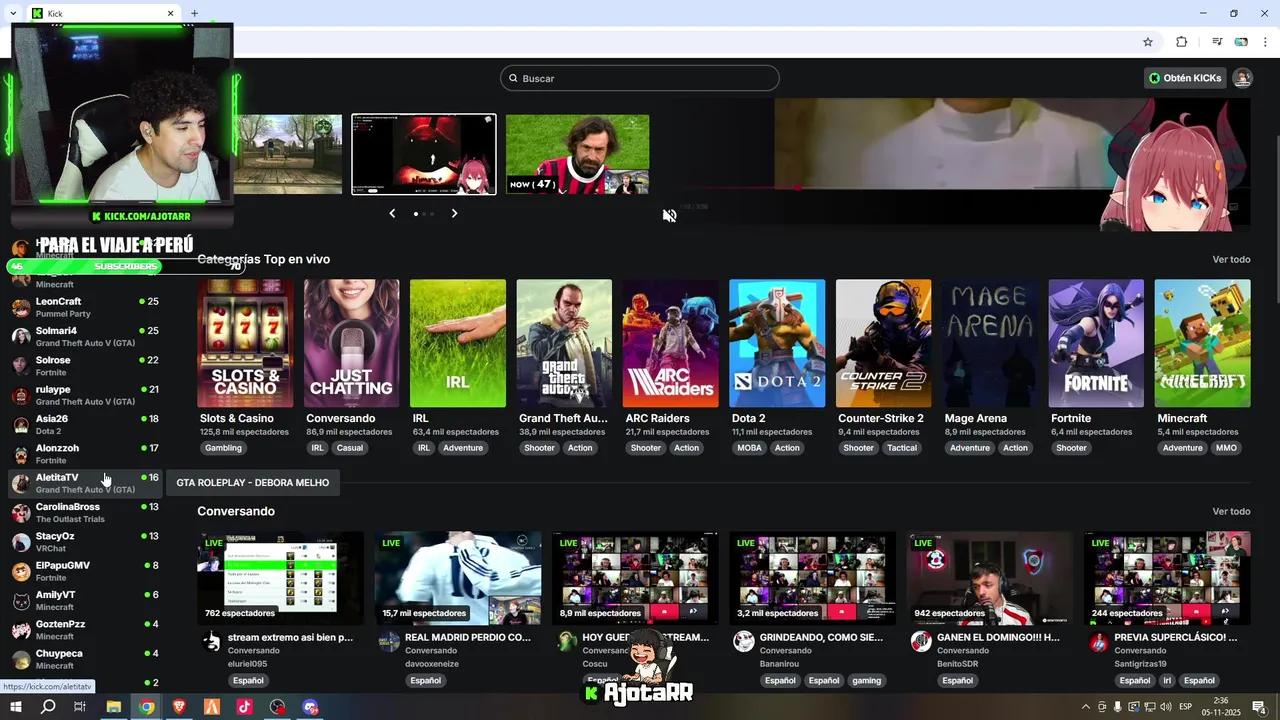Open ElPapuGMV channel in sidebar

pos(85,571)
